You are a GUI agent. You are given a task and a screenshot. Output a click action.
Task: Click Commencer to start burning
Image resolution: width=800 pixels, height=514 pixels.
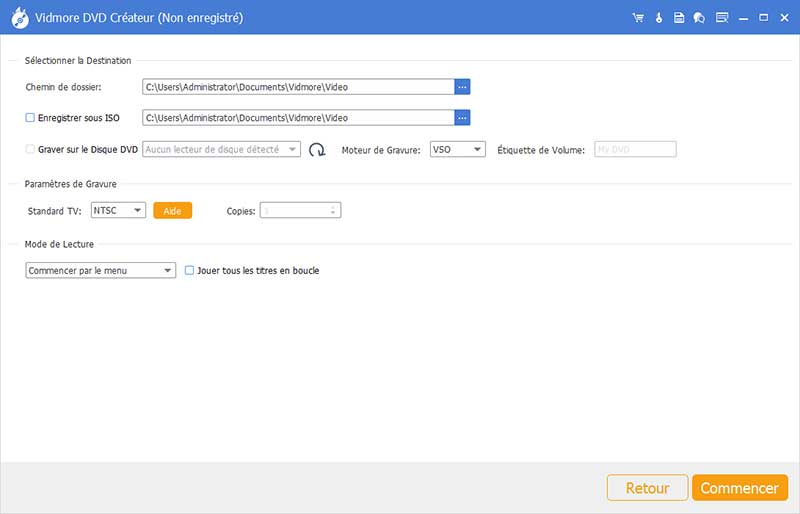[x=739, y=488]
